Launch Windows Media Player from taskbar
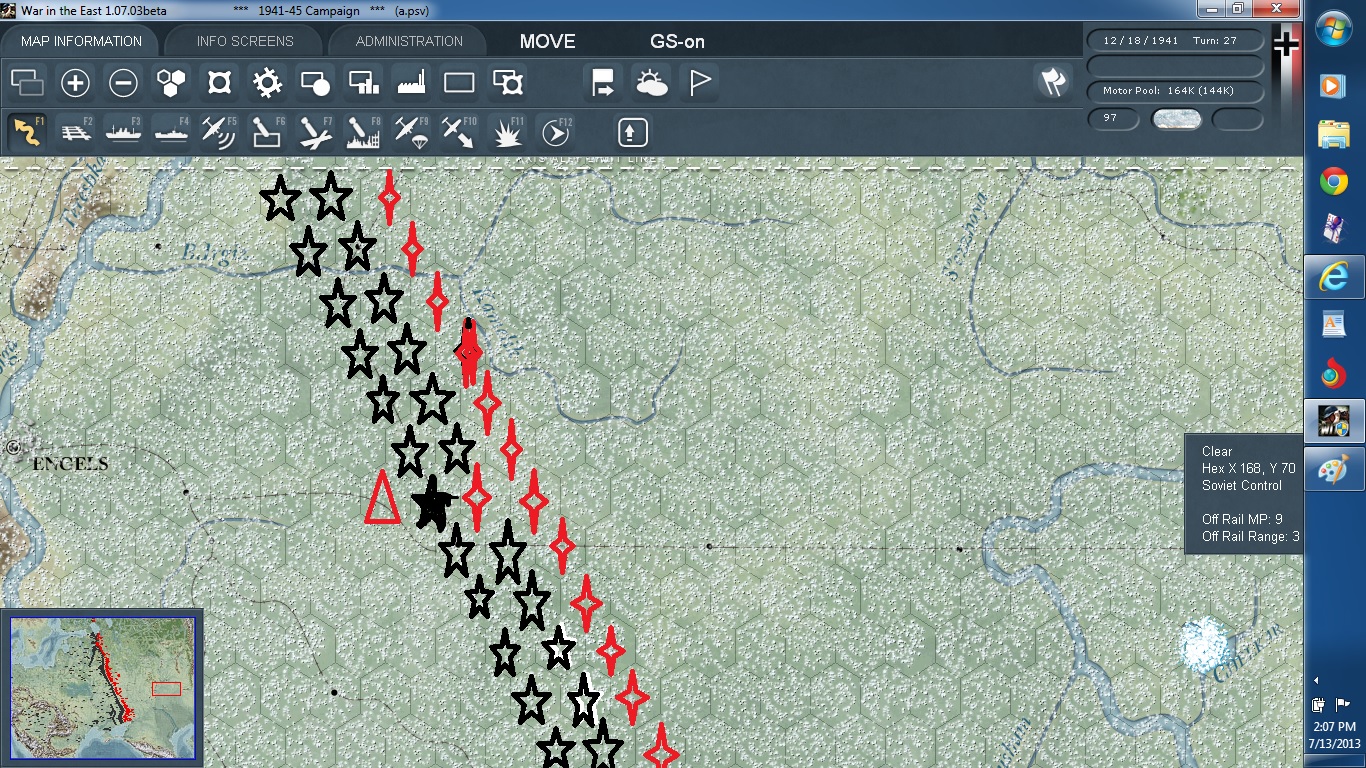 pos(1334,85)
